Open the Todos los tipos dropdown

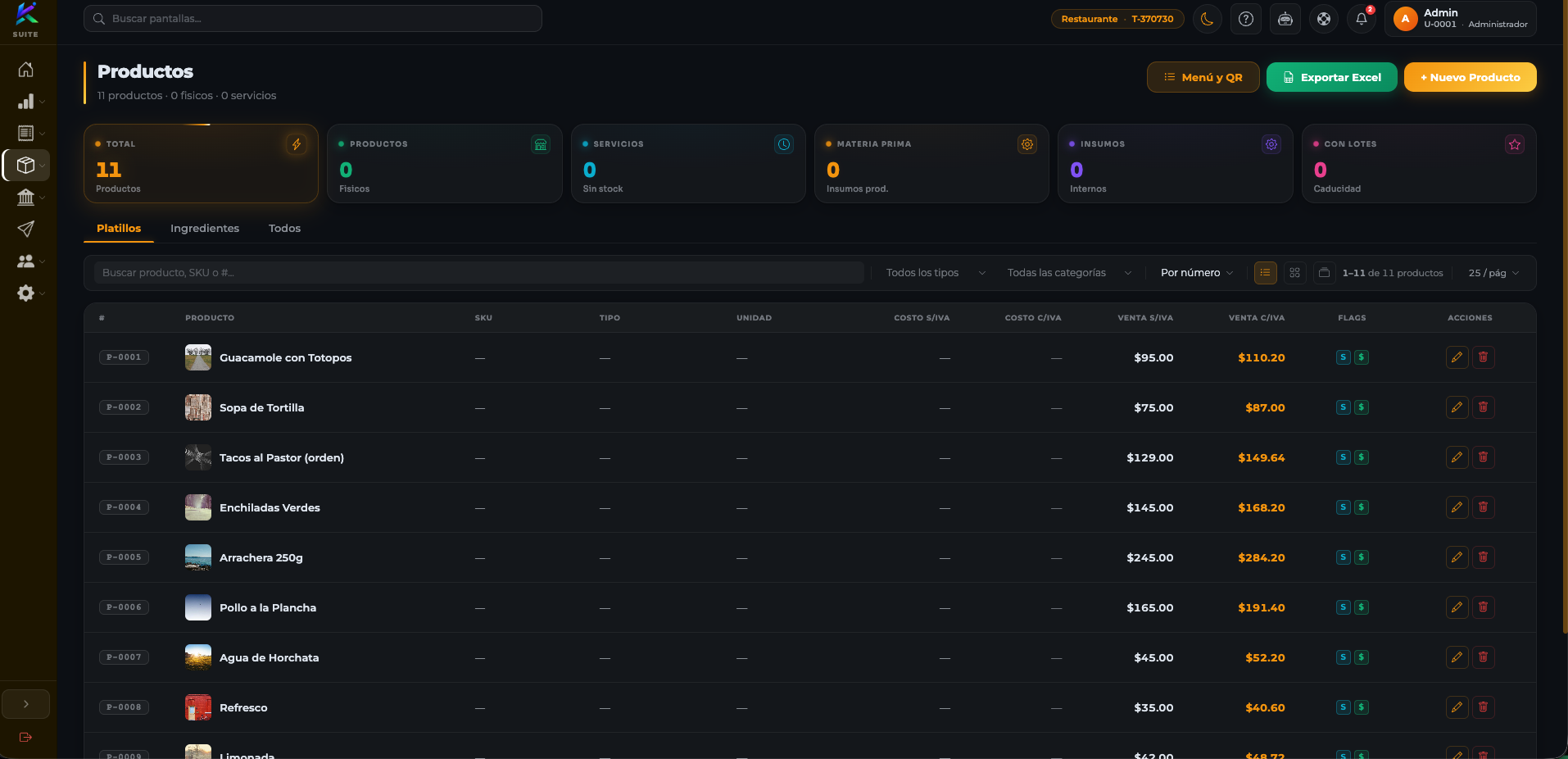click(x=935, y=273)
